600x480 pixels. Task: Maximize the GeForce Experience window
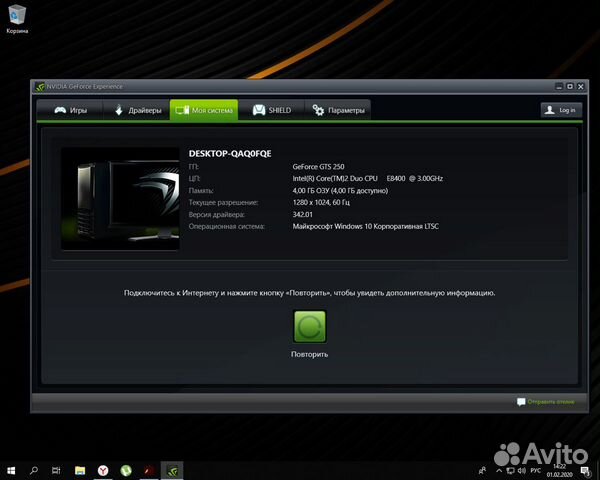click(x=570, y=87)
